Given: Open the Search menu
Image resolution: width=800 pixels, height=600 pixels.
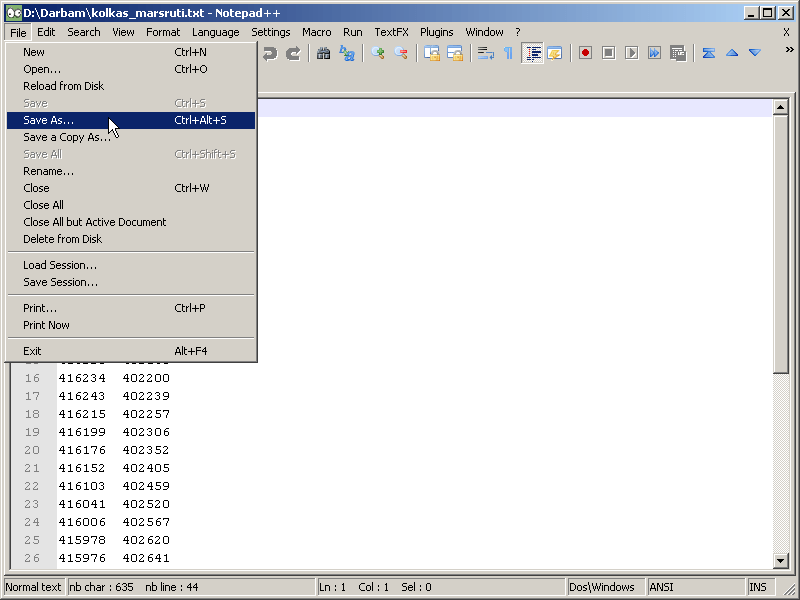Looking at the screenshot, I should pos(84,32).
